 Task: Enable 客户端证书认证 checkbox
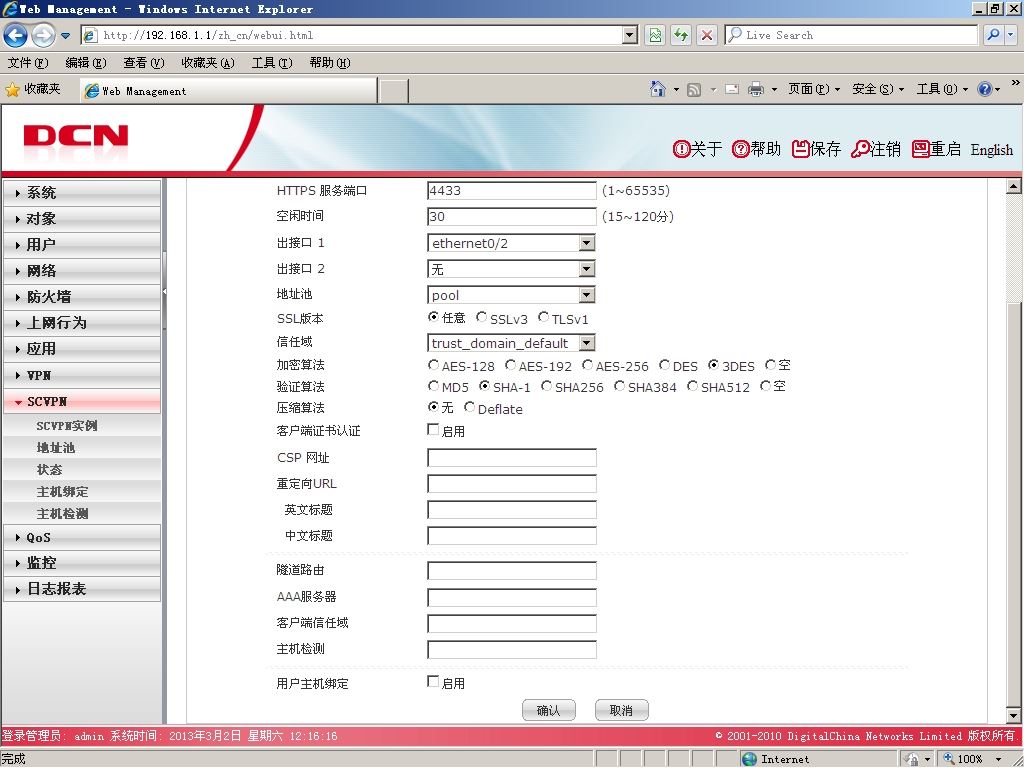coord(433,430)
